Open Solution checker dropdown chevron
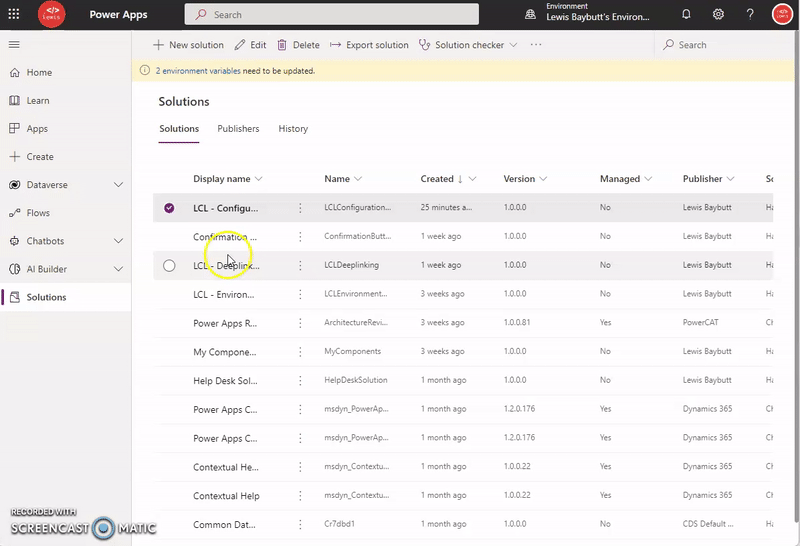This screenshot has width=800, height=546. 513,45
